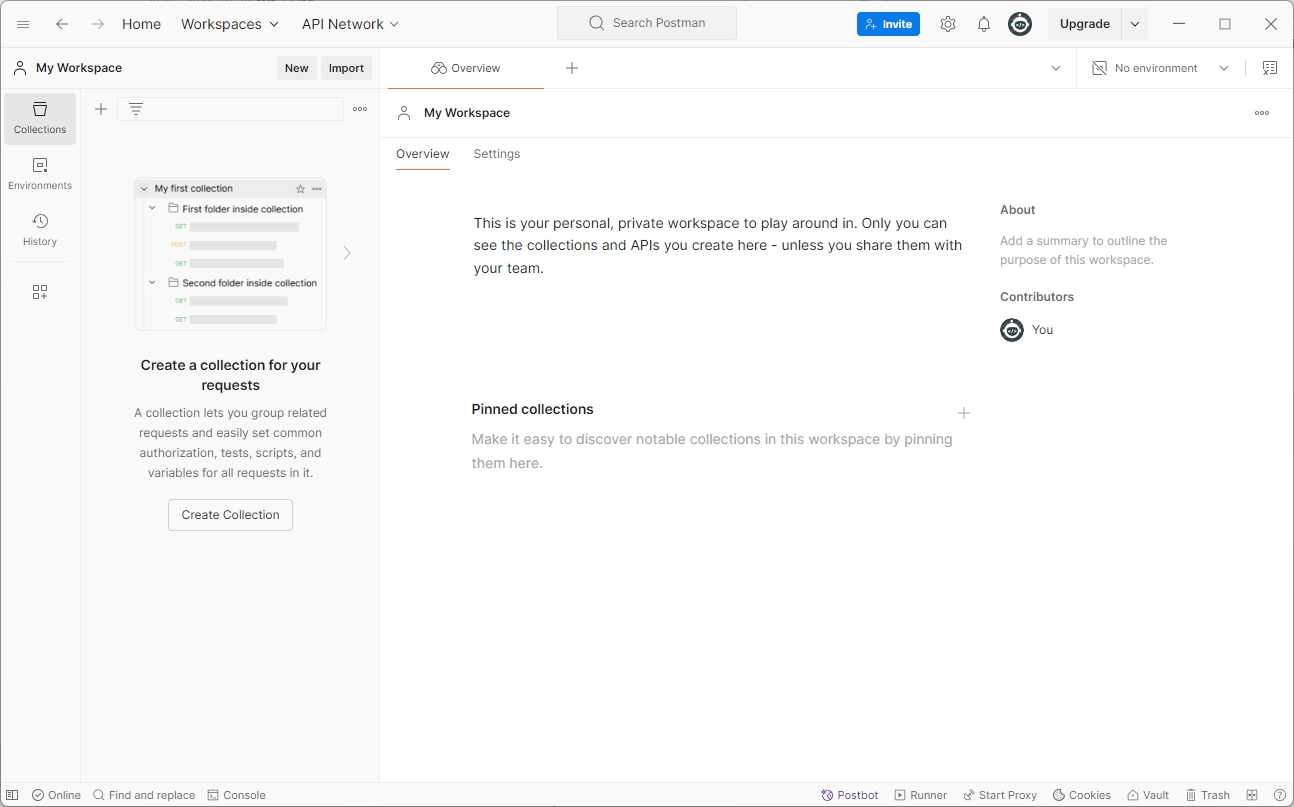The image size is (1294, 807).
Task: Click the Create Collection button
Action: click(230, 515)
